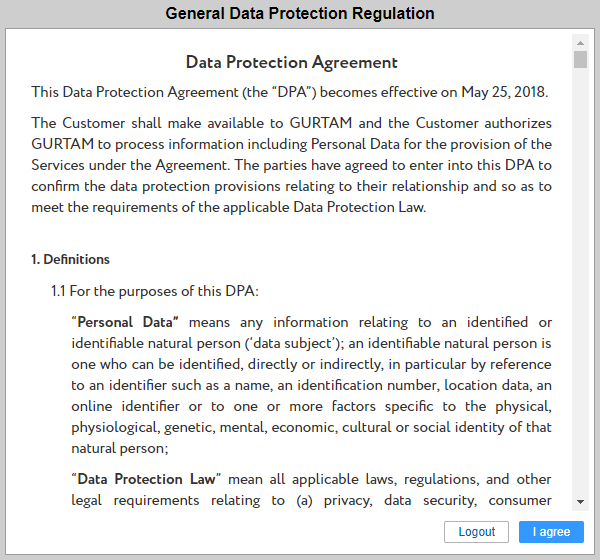Click the scrollbar down arrow

[580, 501]
